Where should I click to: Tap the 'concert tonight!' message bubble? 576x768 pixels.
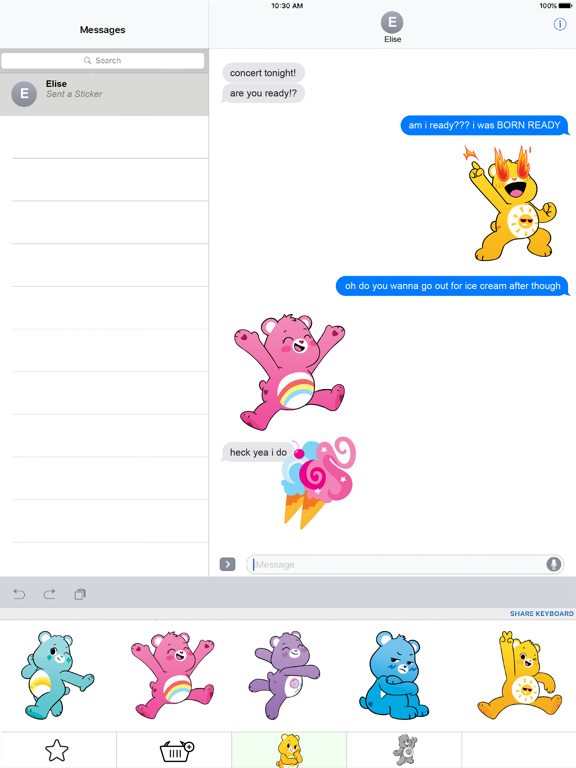pyautogui.click(x=263, y=73)
